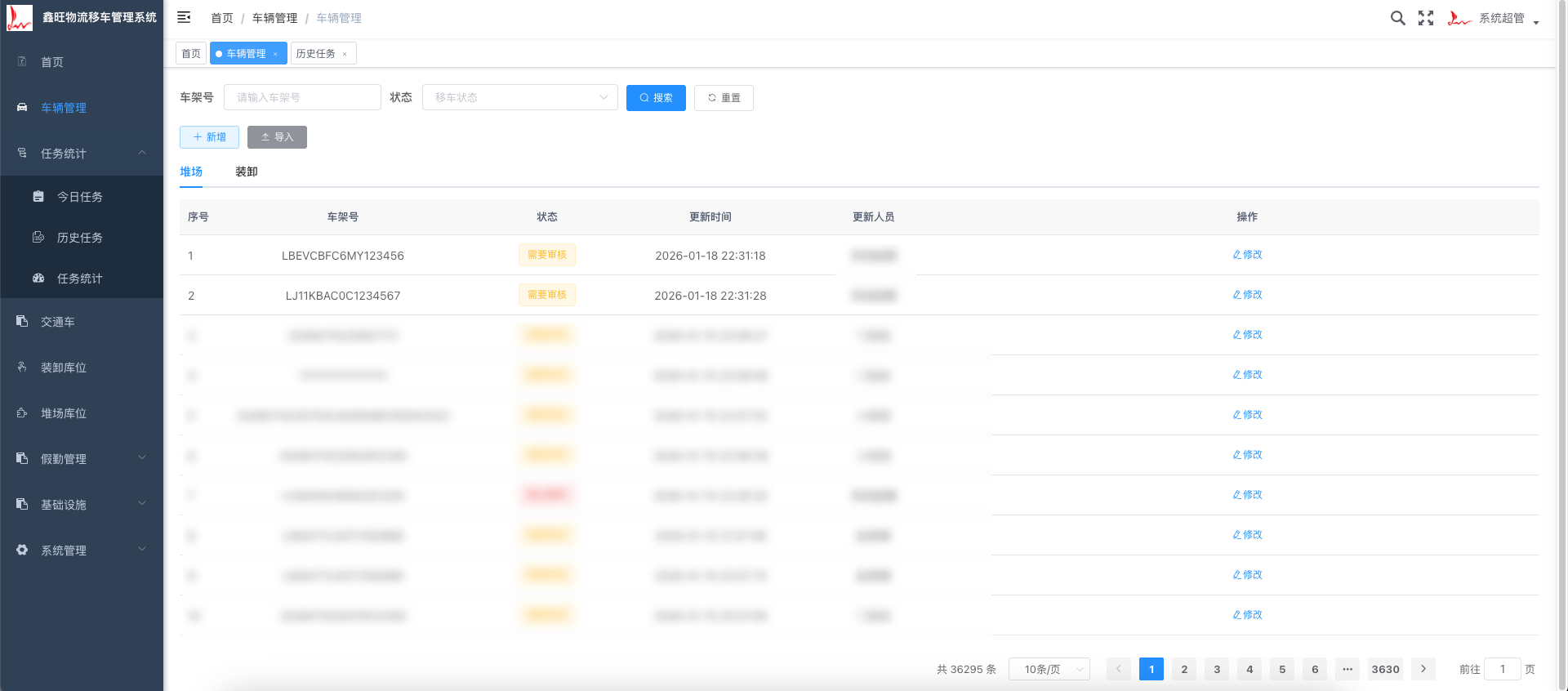Open the 移车状态 status dropdown
Screen dimensions: 1568x691
(x=519, y=97)
